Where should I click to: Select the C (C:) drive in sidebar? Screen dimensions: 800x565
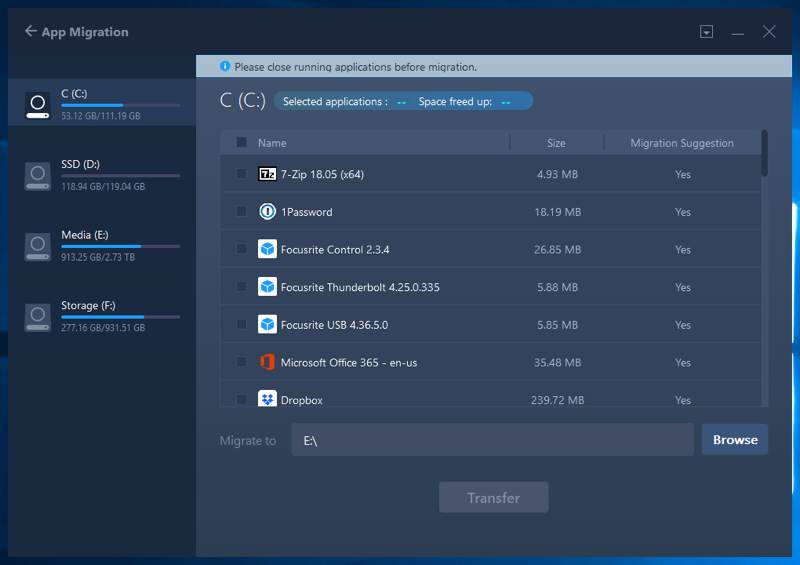[102, 103]
